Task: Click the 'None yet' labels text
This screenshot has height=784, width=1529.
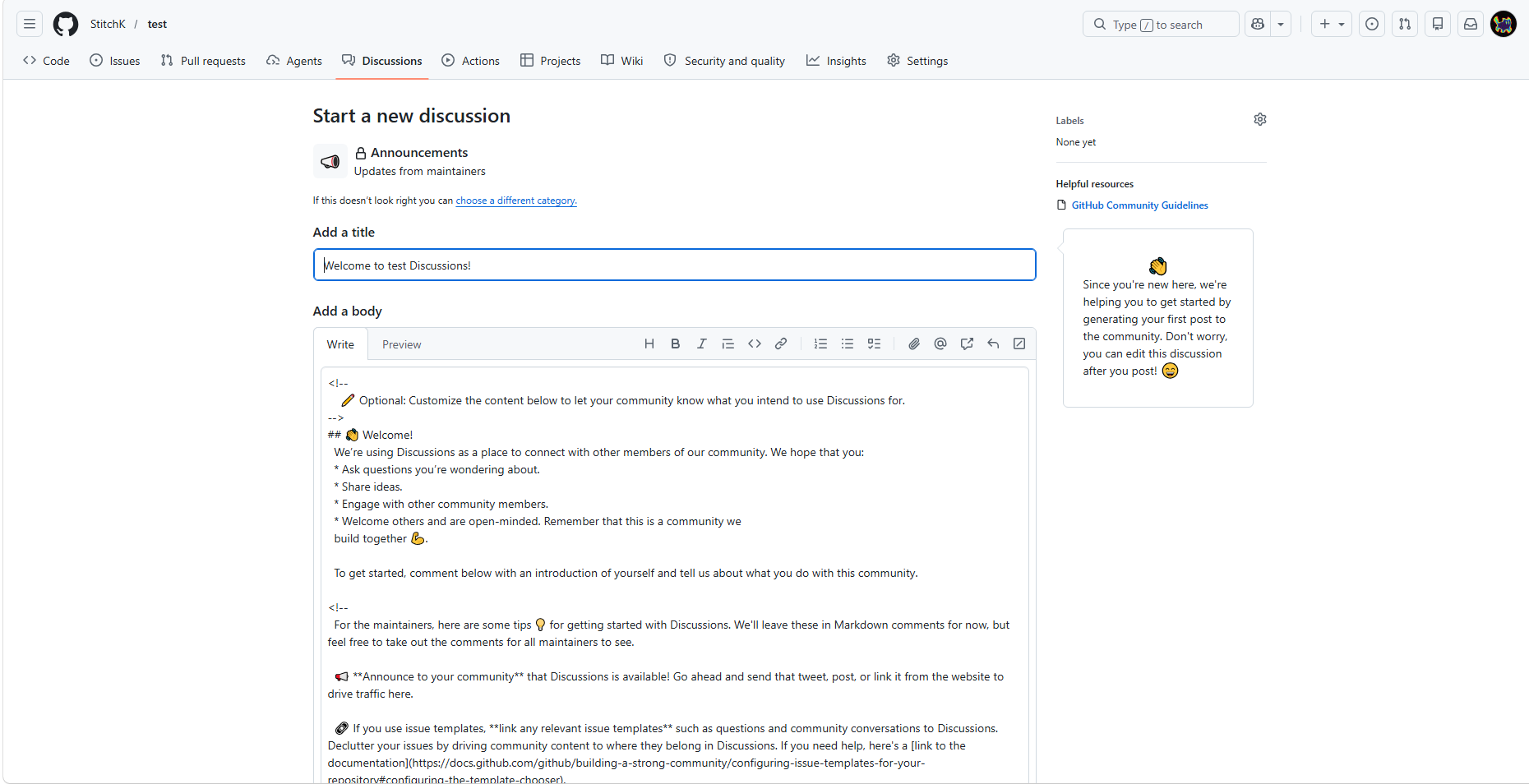Action: tap(1076, 142)
